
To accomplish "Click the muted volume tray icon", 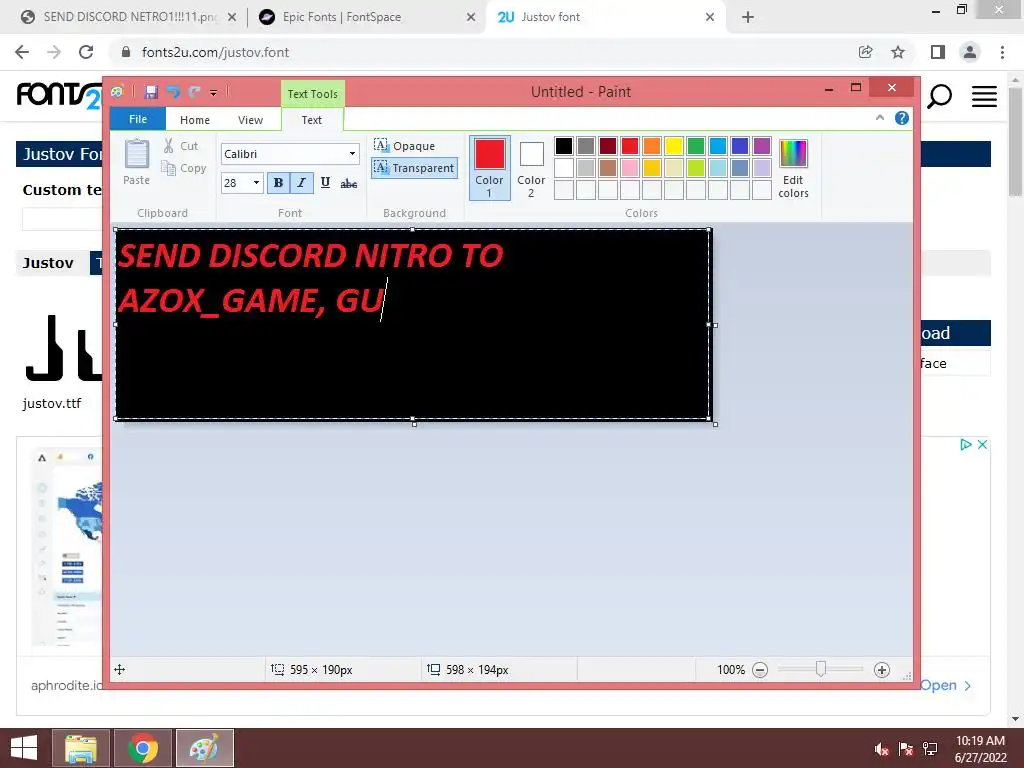I will coord(882,749).
